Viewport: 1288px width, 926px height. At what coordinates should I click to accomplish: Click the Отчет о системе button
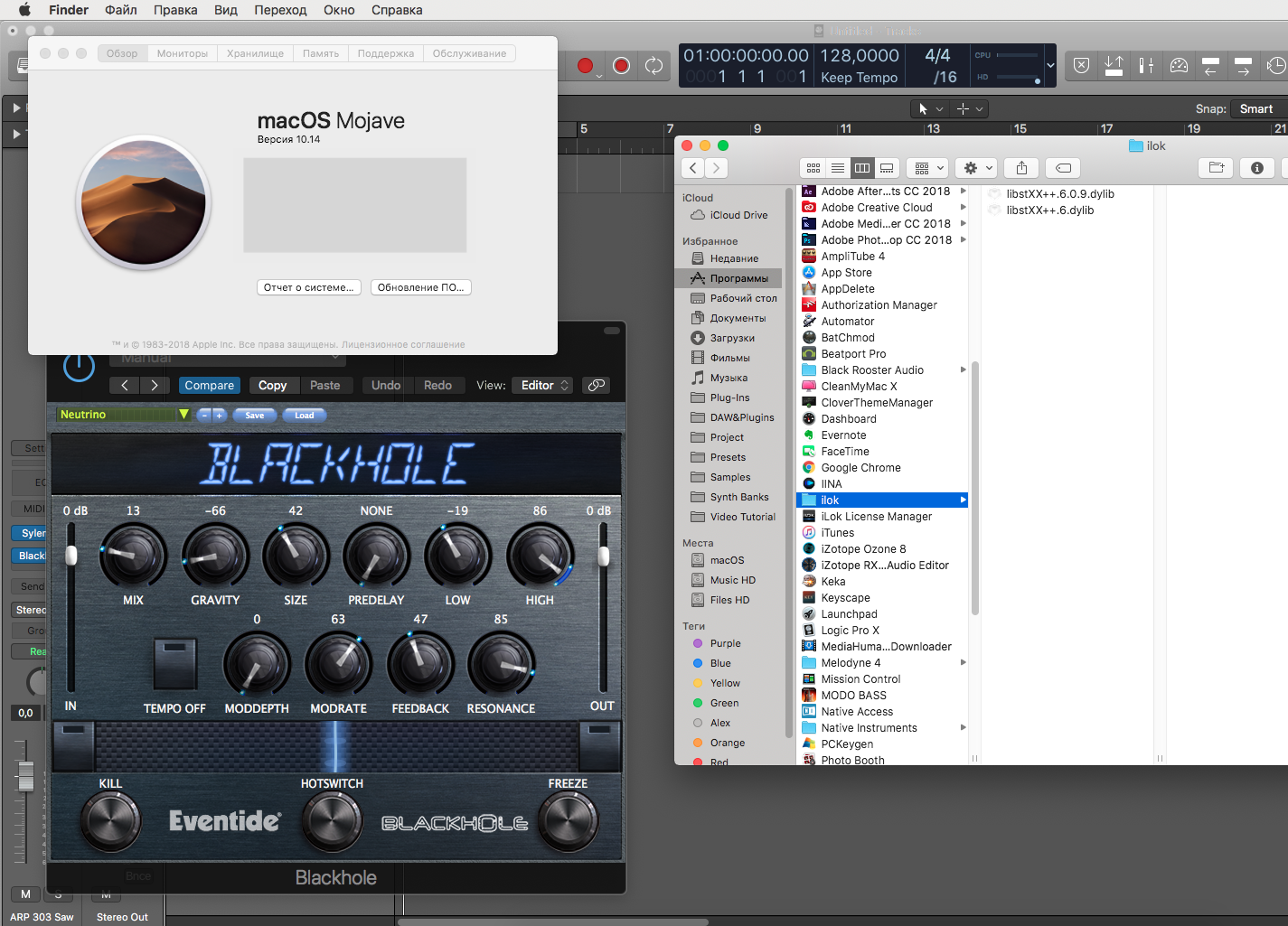(x=309, y=287)
